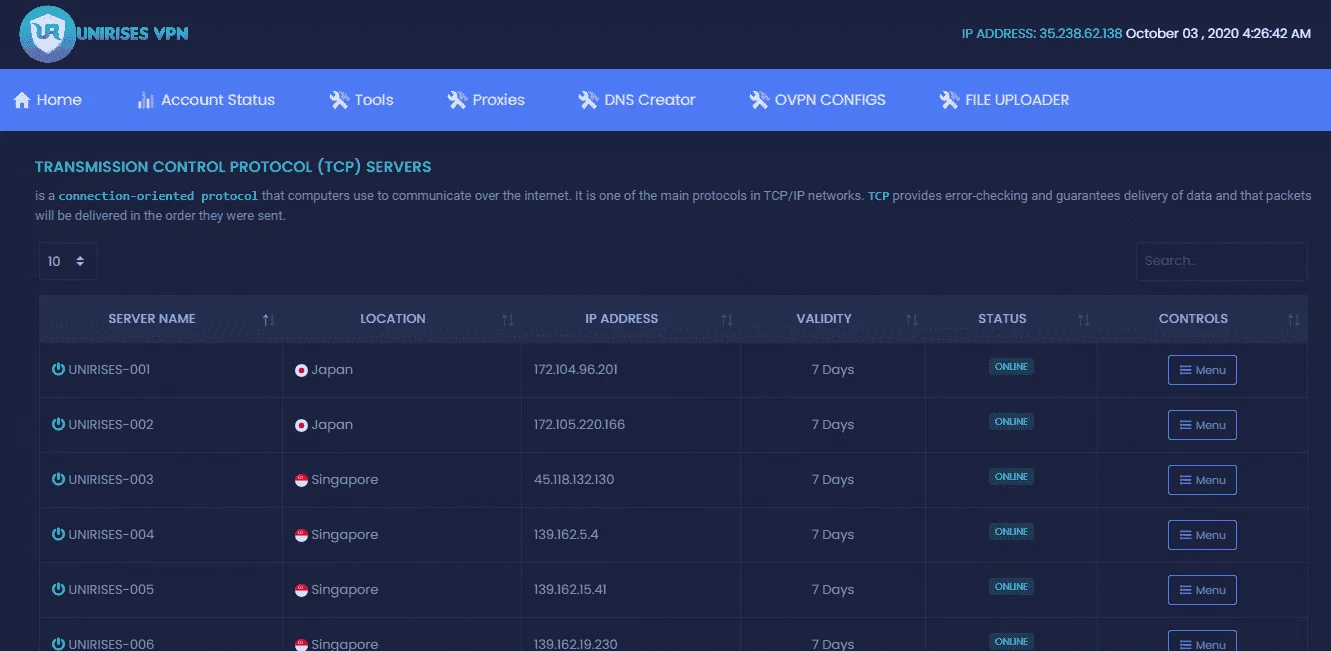
Task: Click ONLINE status badge for UNIRISES-003
Action: 1011,477
